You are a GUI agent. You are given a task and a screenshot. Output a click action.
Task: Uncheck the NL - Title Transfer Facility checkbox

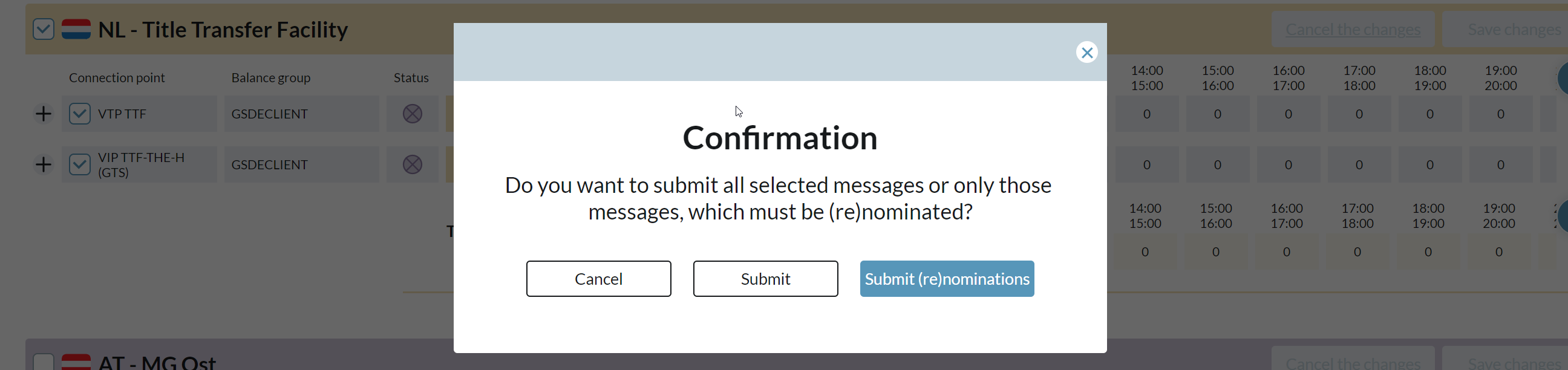click(x=42, y=28)
